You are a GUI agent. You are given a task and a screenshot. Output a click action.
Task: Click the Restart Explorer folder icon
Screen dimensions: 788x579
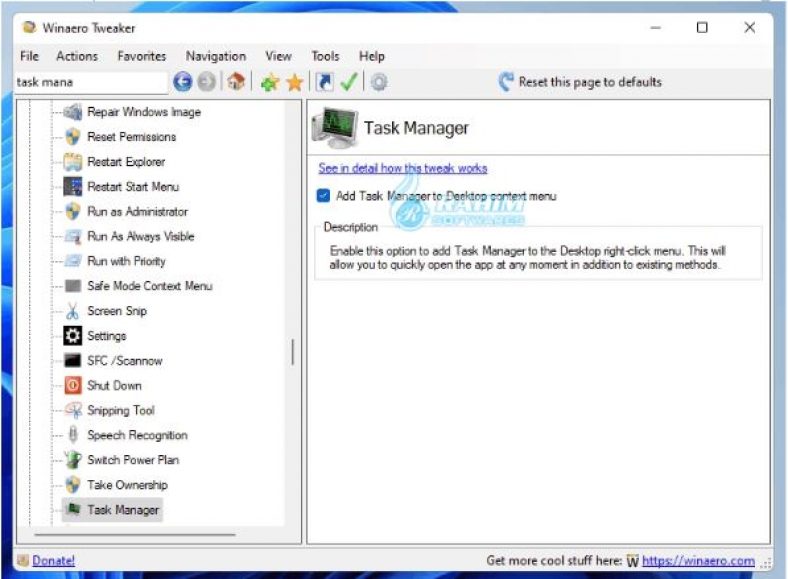(73, 161)
